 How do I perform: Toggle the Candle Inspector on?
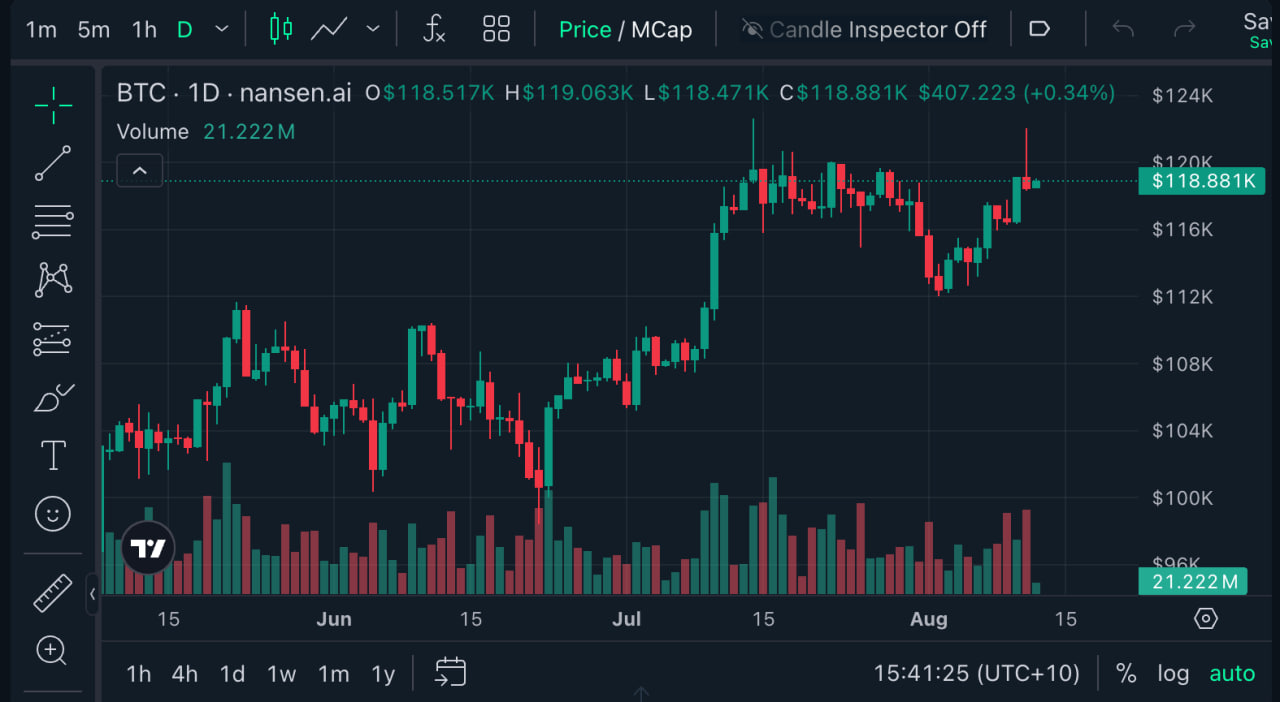(864, 29)
